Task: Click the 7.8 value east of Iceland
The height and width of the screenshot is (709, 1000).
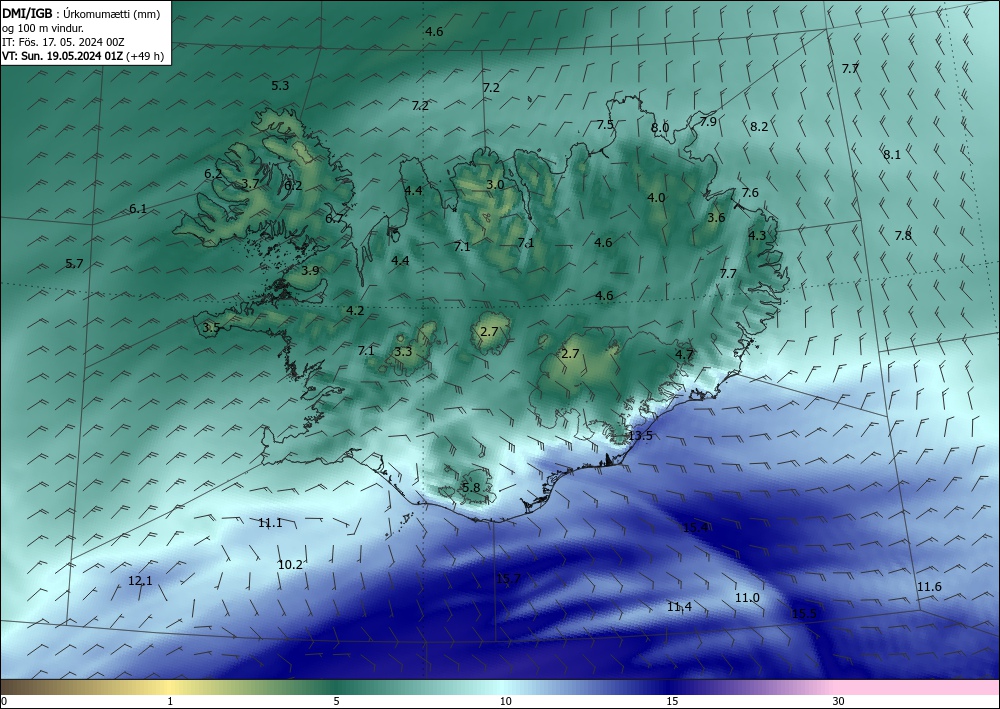Action: point(903,236)
